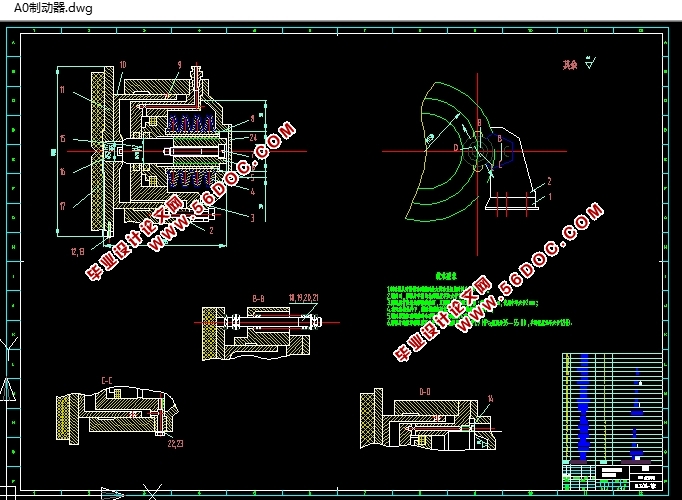Click the file title A0制动器.dwg
This screenshot has height=500, width=682.
(53, 8)
